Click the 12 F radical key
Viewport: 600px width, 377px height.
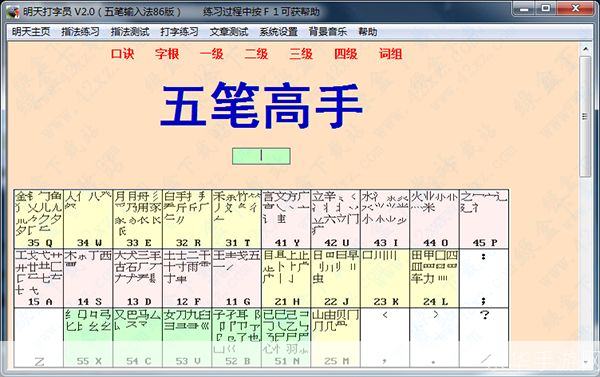click(x=187, y=278)
